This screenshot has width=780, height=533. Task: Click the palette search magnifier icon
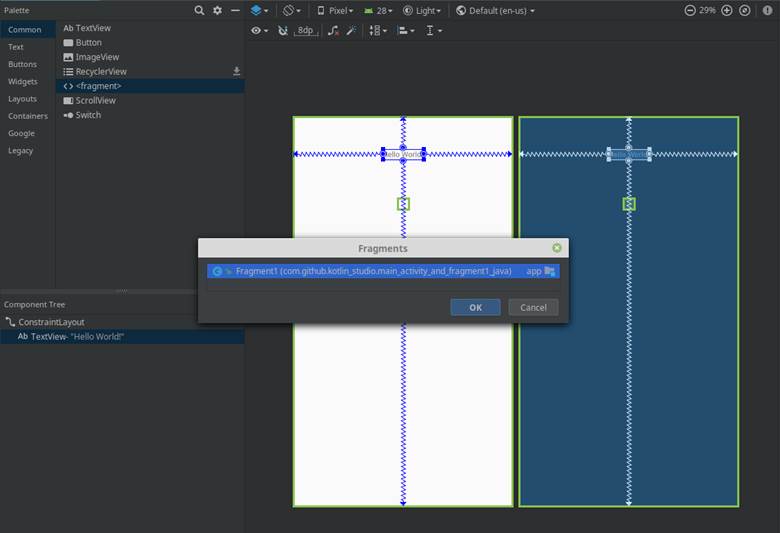coord(200,10)
